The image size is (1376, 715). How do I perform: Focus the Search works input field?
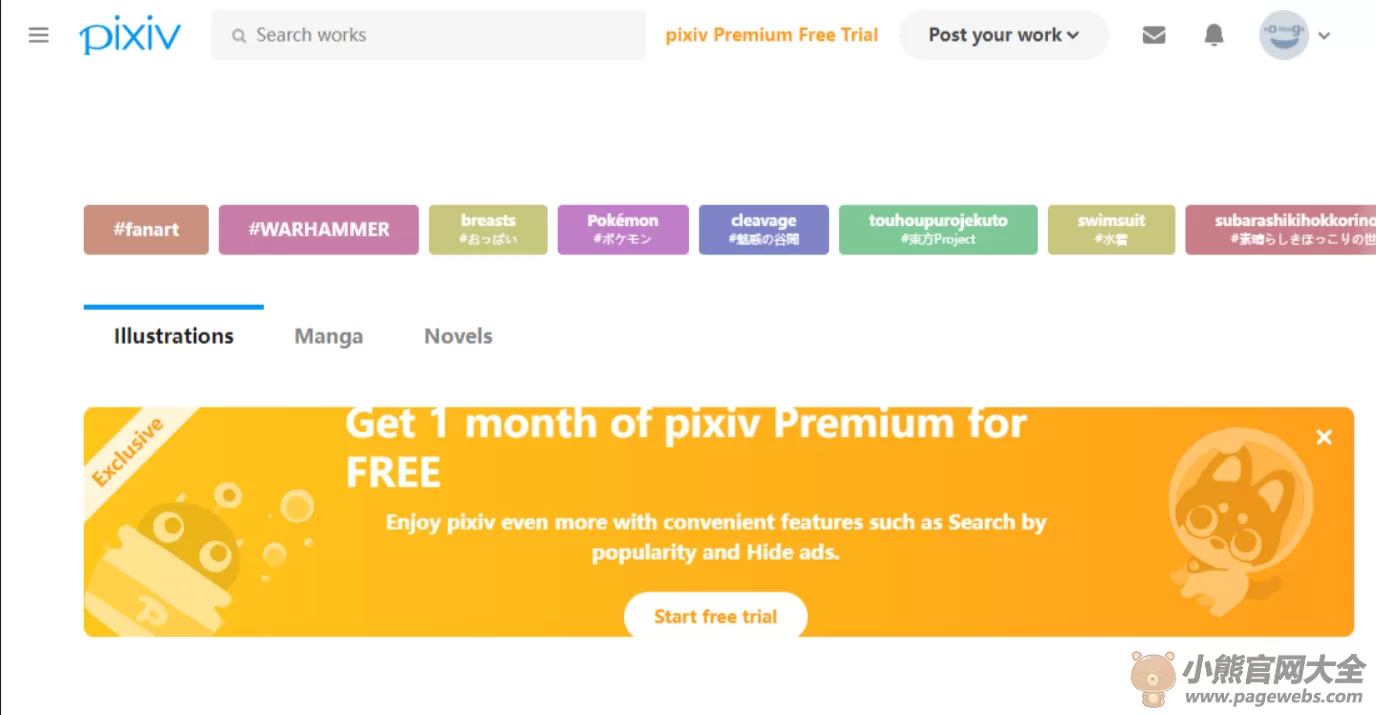tap(428, 35)
